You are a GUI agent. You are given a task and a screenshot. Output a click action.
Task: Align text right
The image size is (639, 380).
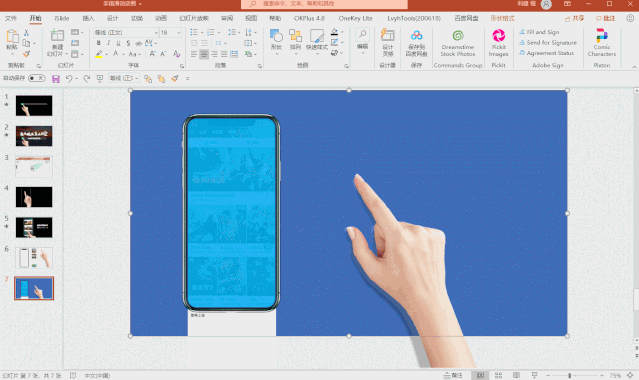point(214,54)
